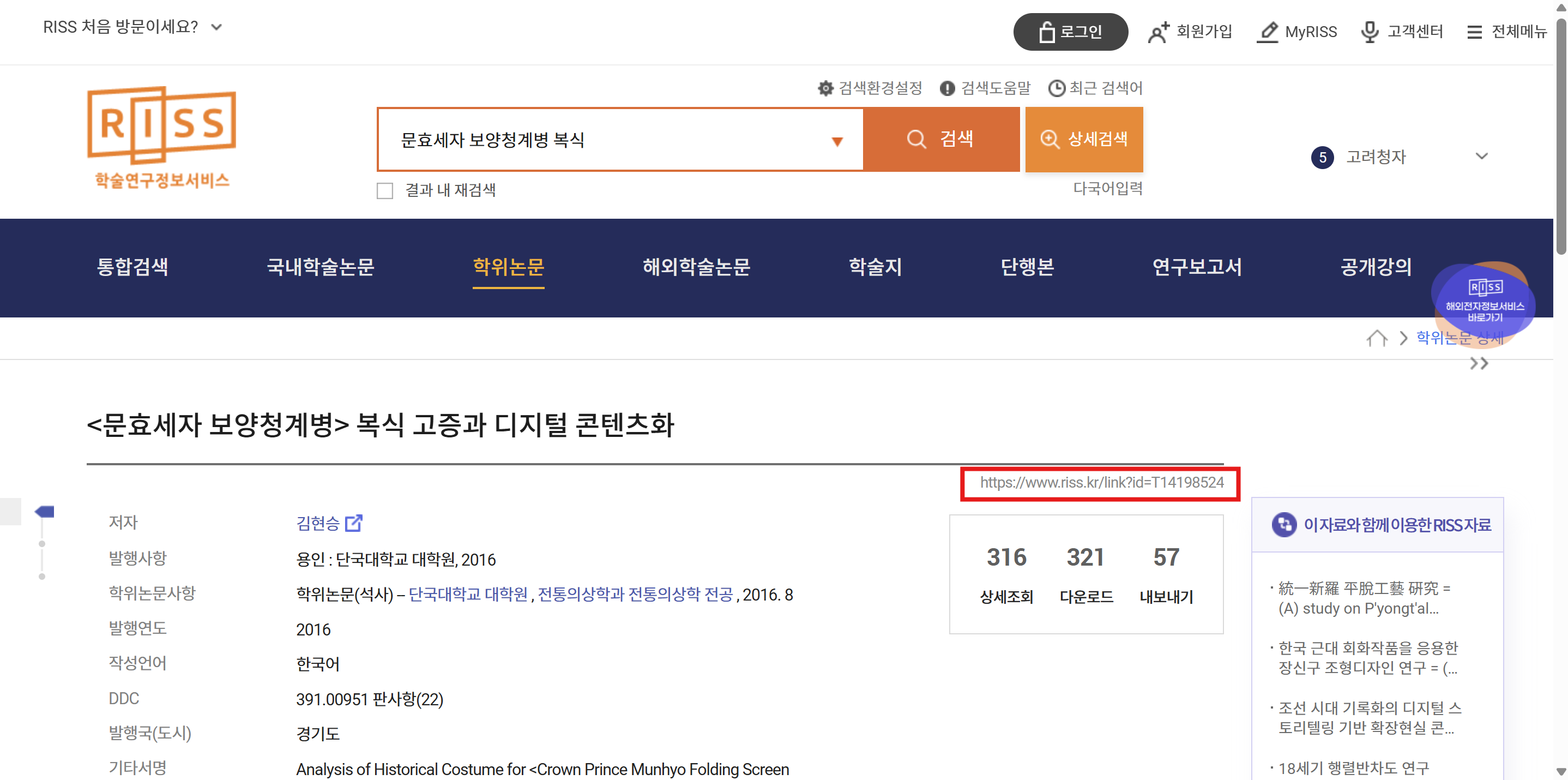Open the 단행본 tab
Image resolution: width=1568 pixels, height=780 pixels.
(x=1027, y=267)
